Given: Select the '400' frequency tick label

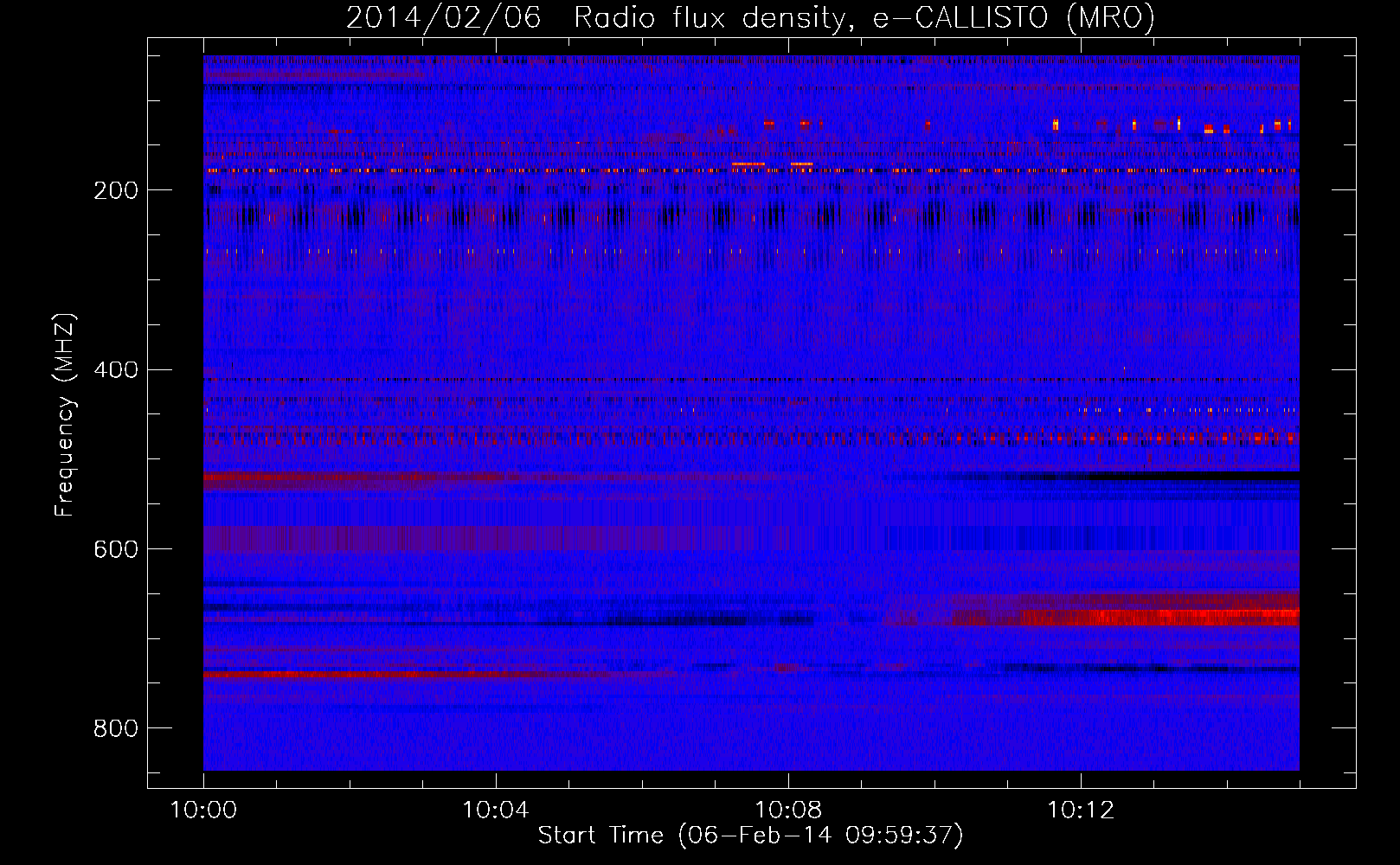Looking at the screenshot, I should click(116, 370).
